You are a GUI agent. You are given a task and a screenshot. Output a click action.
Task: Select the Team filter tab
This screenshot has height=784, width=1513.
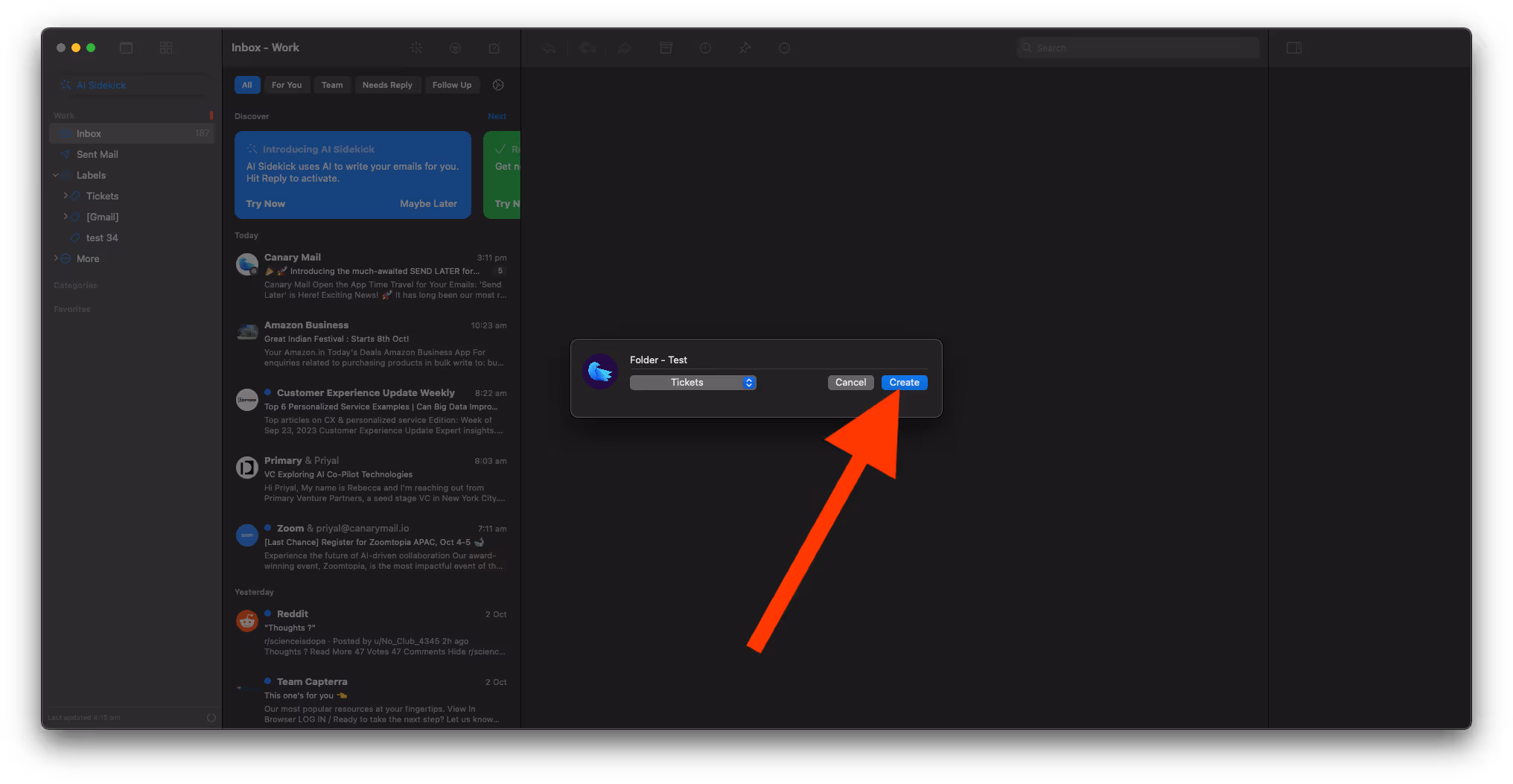pos(332,85)
